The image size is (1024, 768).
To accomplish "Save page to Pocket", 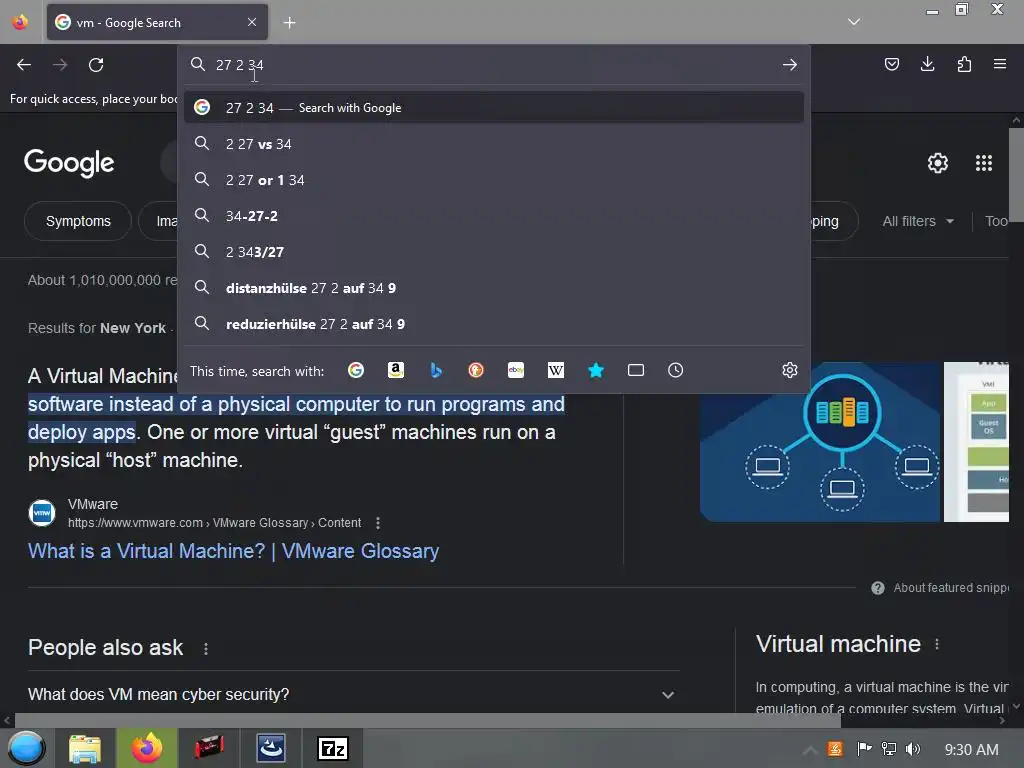I will point(891,64).
